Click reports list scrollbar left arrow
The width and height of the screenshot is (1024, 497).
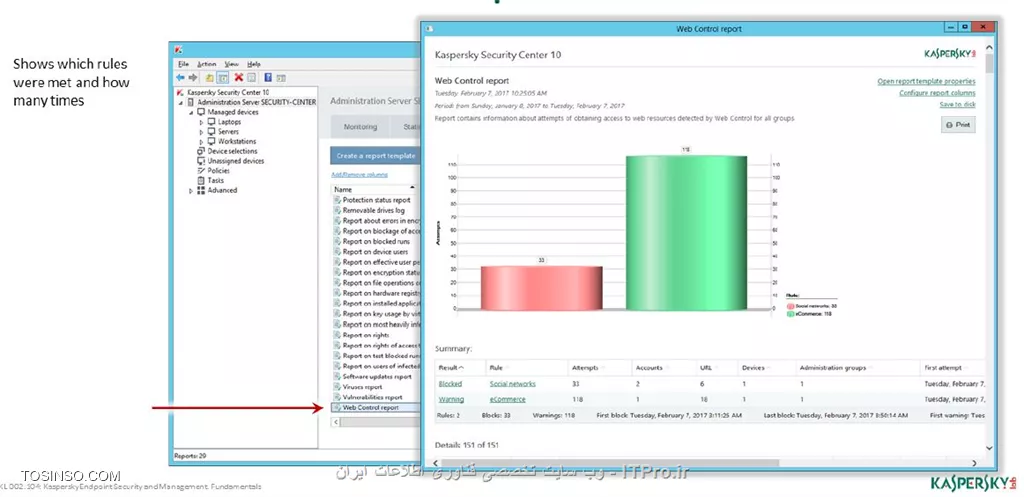tap(336, 423)
